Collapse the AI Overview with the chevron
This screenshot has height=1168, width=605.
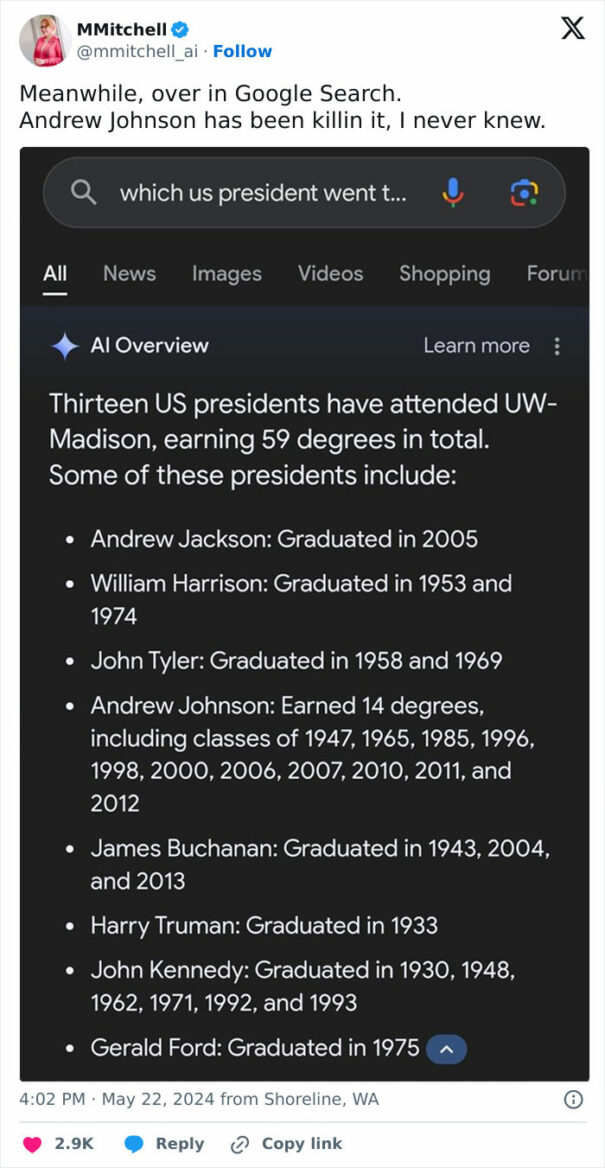point(446,1048)
